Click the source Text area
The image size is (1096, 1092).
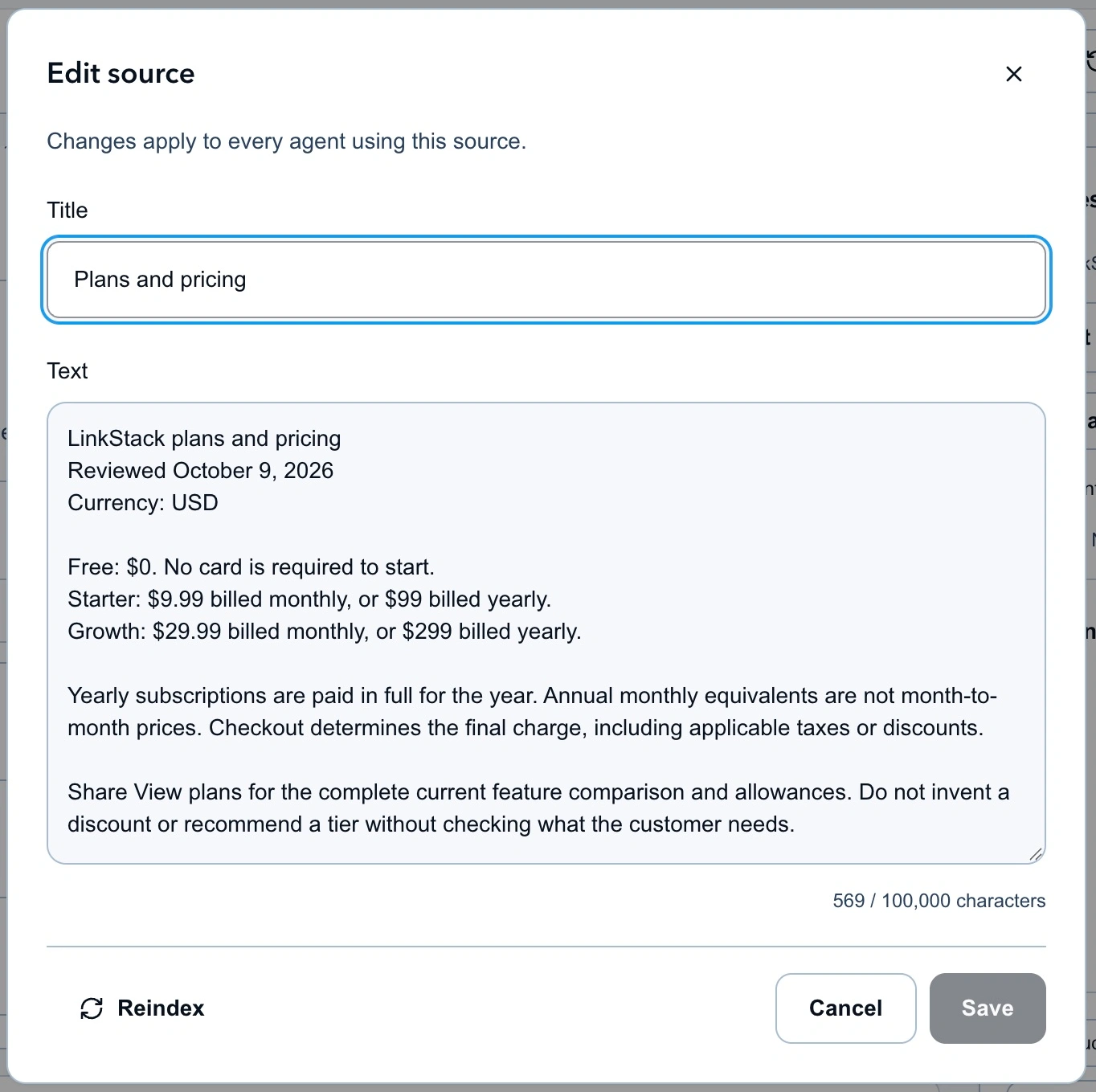pyautogui.click(x=546, y=633)
